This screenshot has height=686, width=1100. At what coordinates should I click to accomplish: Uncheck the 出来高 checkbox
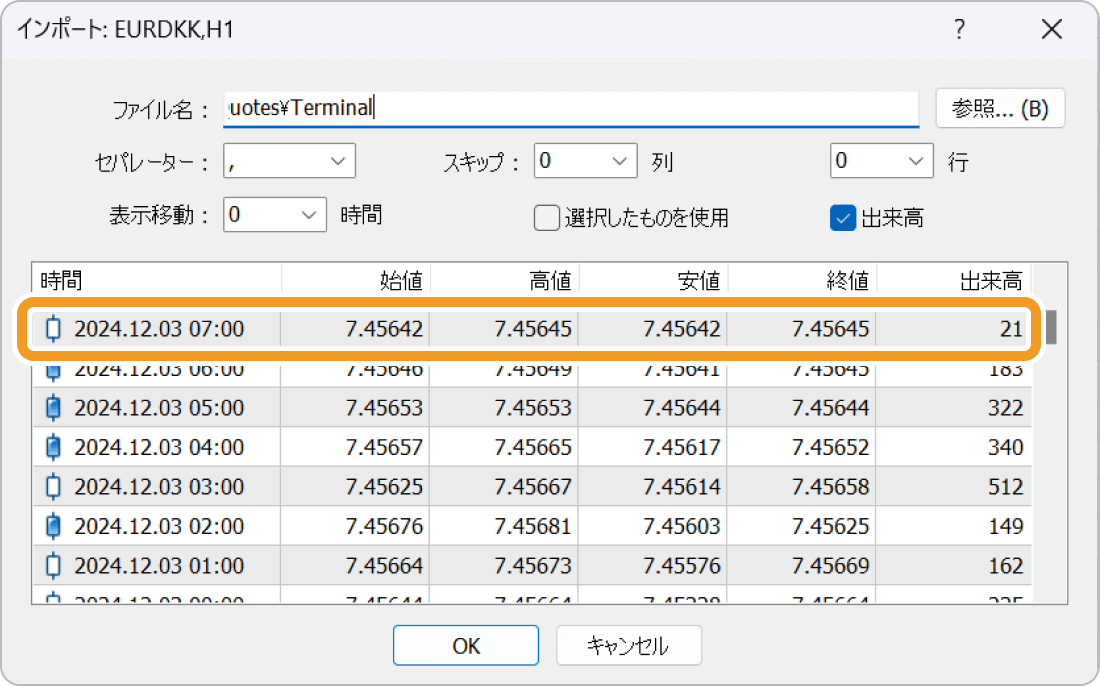click(842, 217)
